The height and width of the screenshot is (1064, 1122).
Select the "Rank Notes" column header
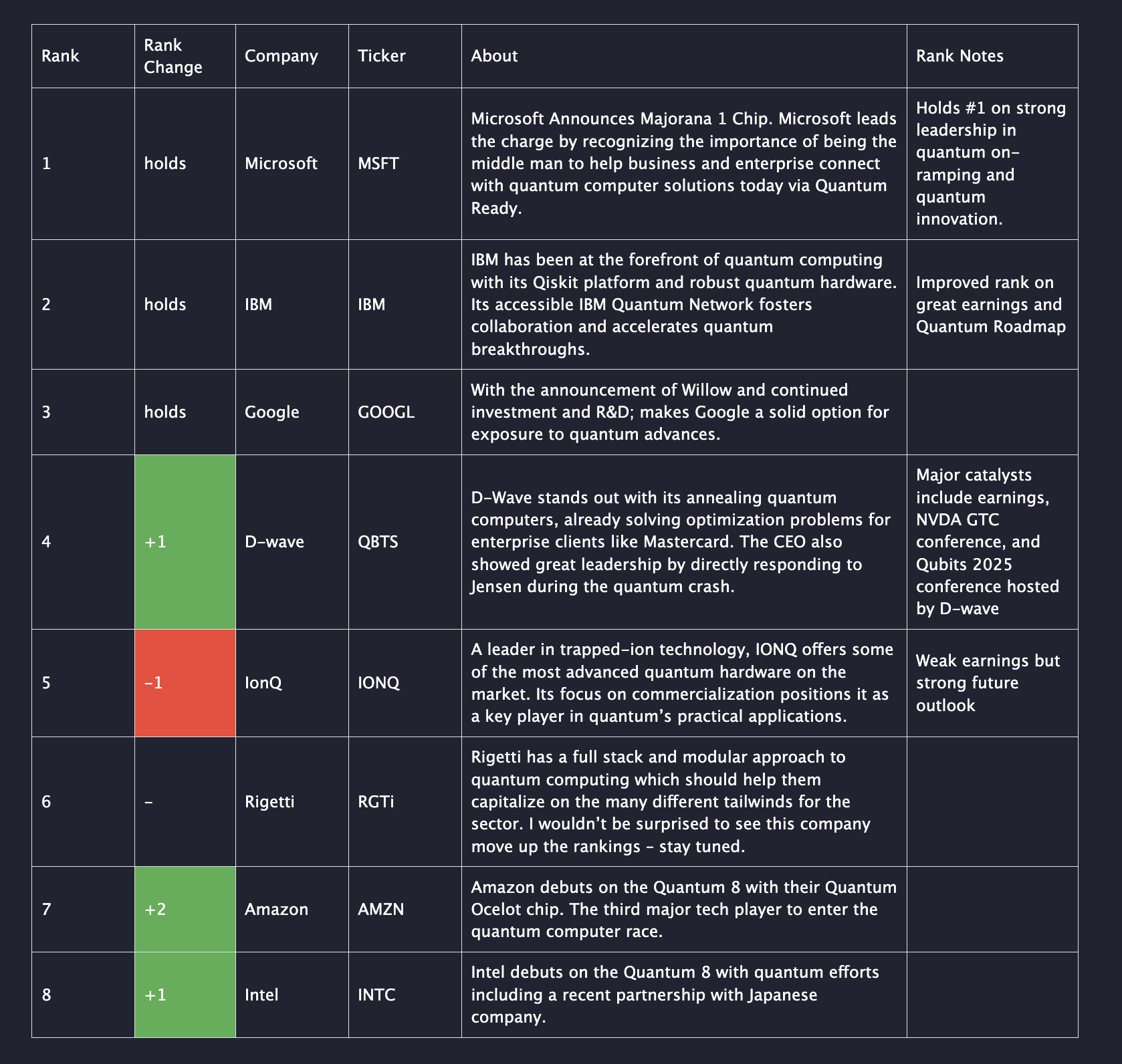coord(960,56)
